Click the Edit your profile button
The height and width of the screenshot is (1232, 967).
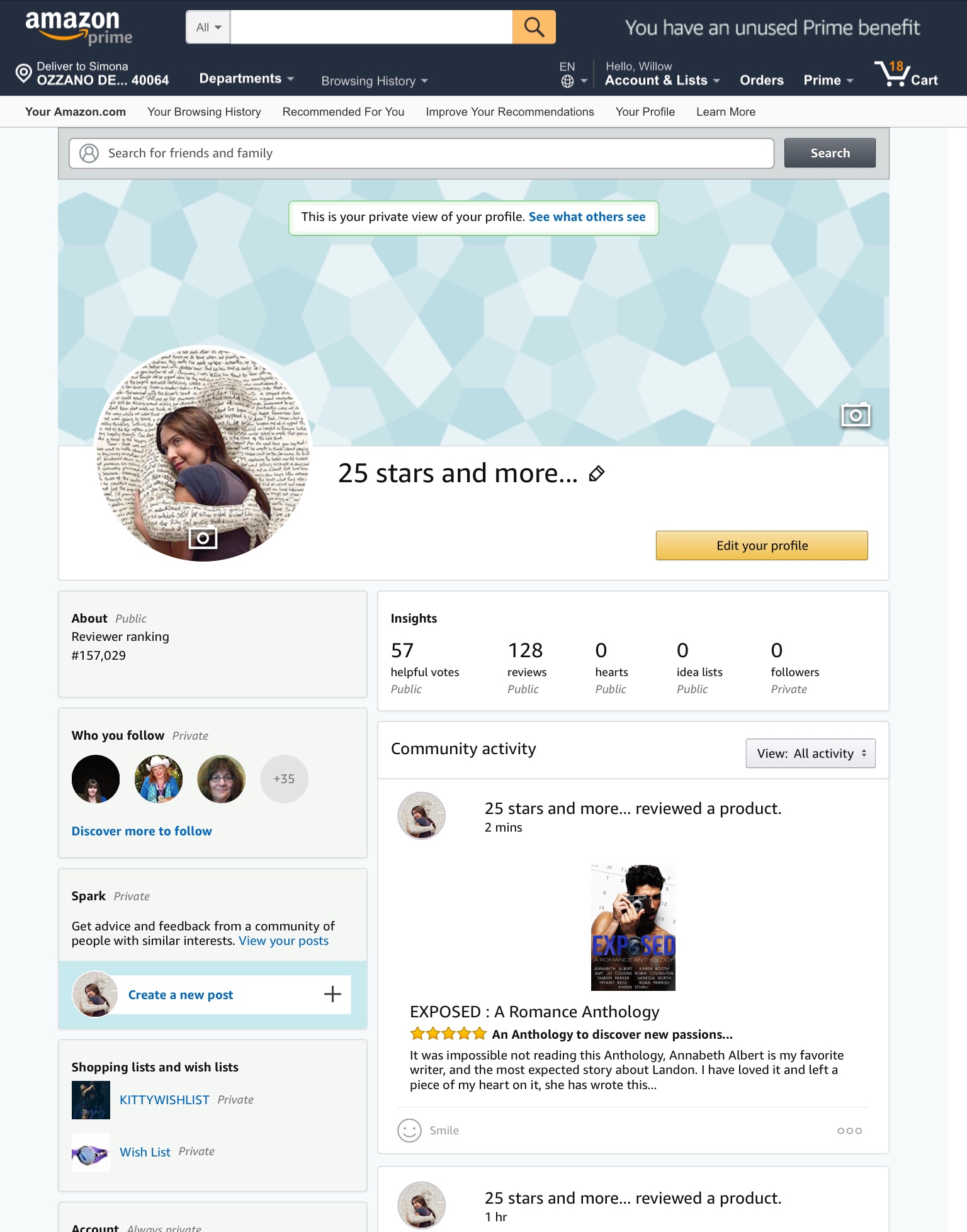click(762, 545)
